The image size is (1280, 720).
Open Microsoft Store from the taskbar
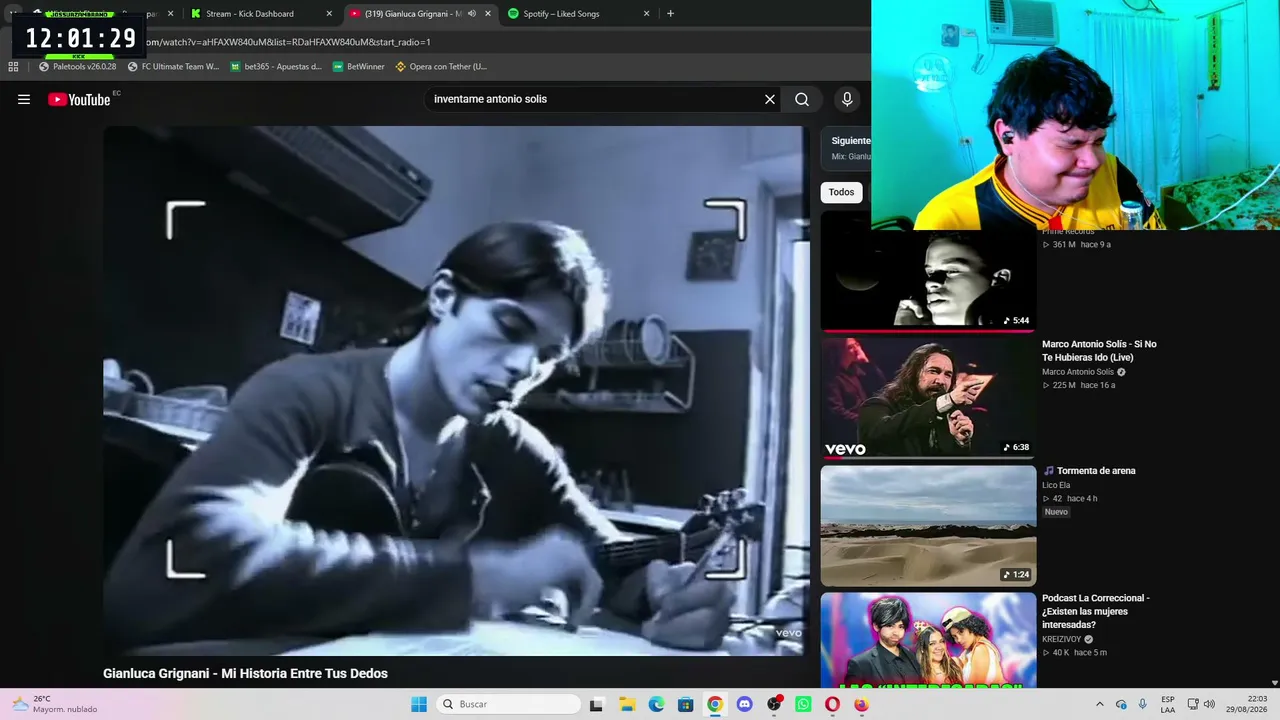pos(685,704)
